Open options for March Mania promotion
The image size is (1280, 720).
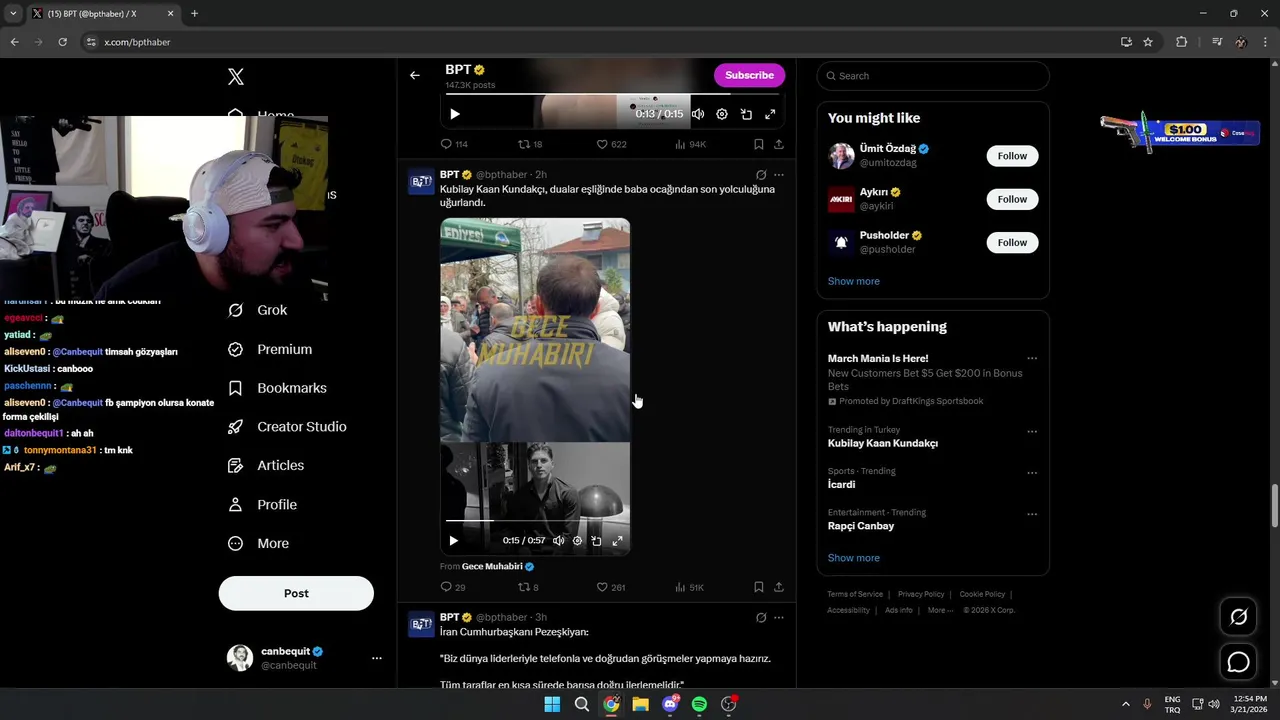[x=1032, y=358]
